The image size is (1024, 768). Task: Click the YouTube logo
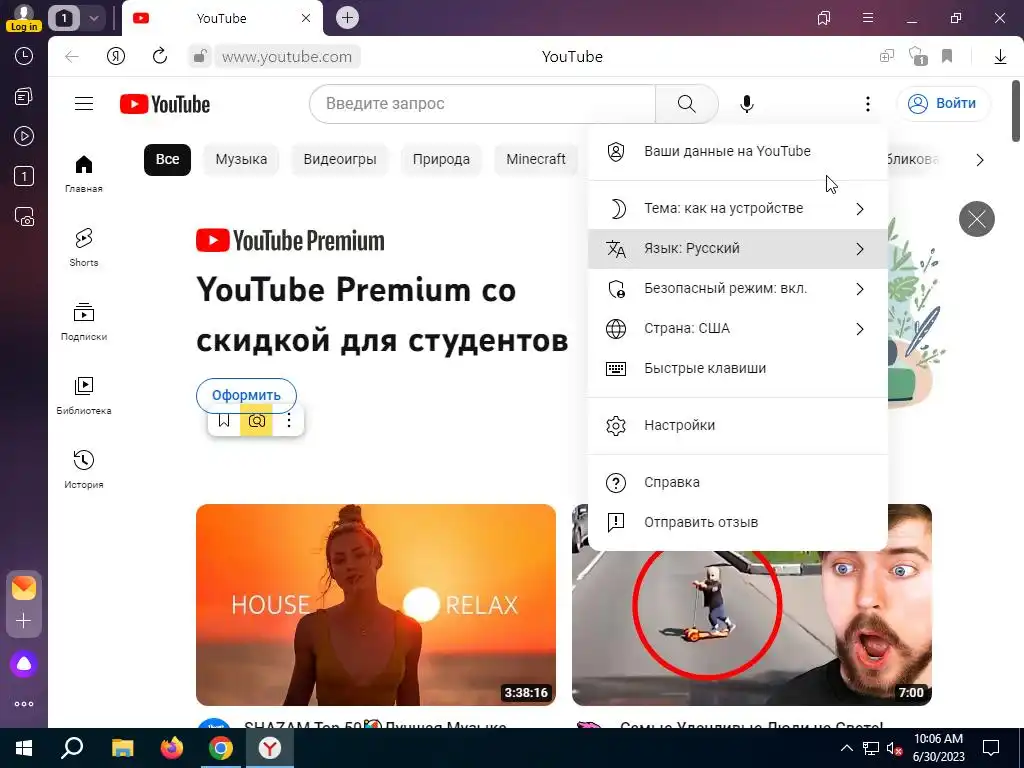point(165,104)
